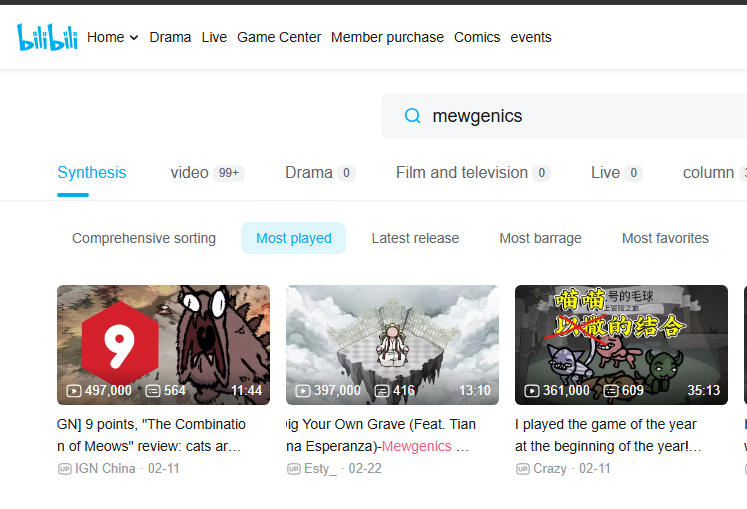Click the bilibili logo

tap(47, 37)
